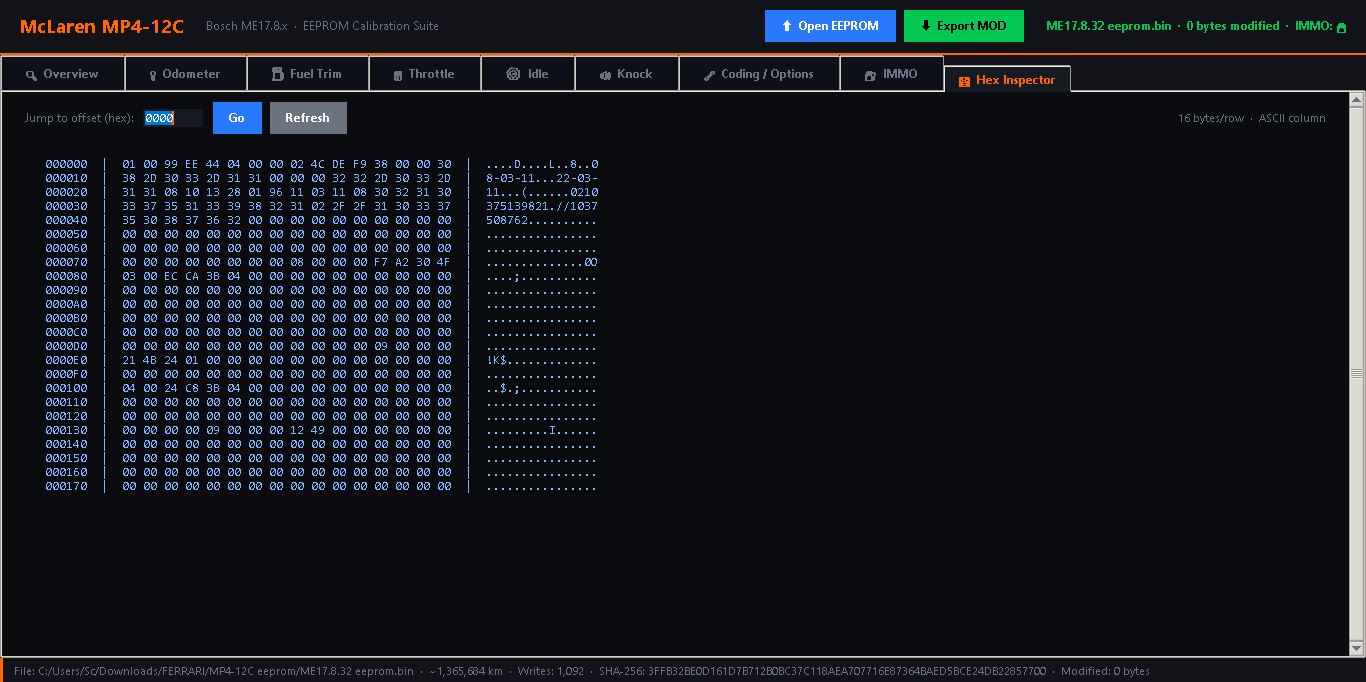Select the Hex Inspector tab

[x=1007, y=80]
